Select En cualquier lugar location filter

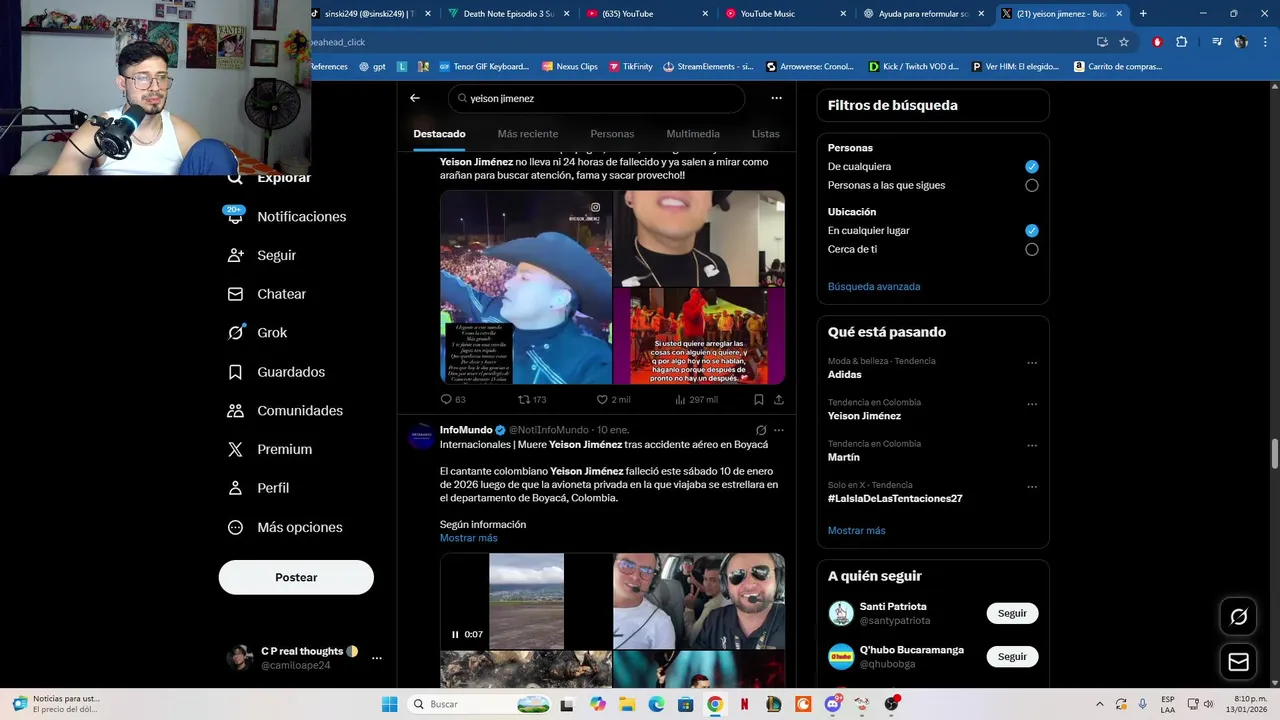click(x=1032, y=230)
